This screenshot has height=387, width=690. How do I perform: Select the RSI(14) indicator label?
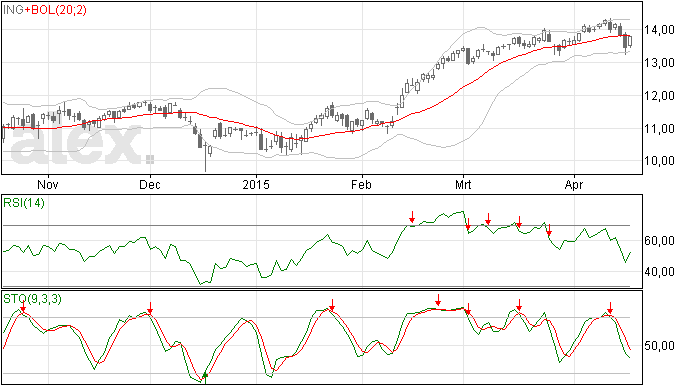[x=24, y=203]
